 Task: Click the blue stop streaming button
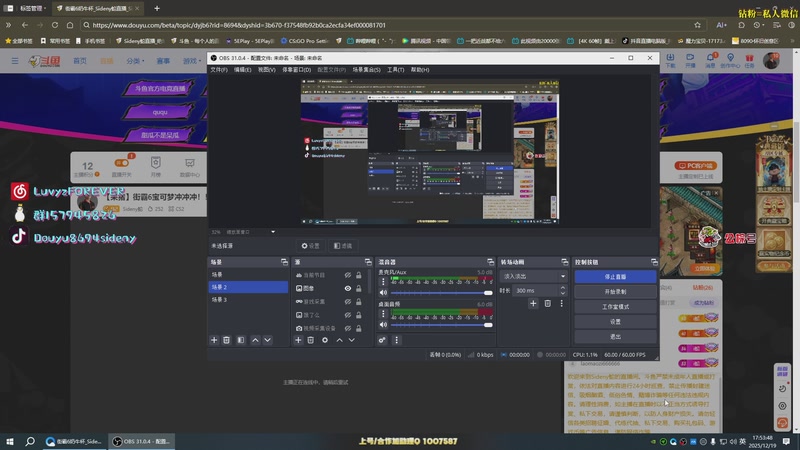click(x=615, y=277)
